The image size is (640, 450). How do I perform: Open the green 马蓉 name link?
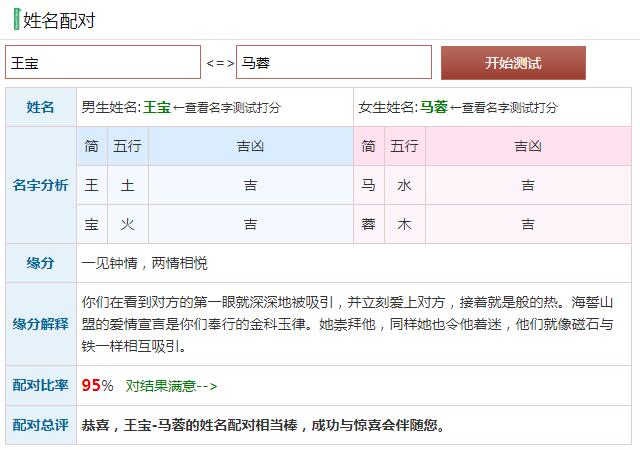[433, 107]
